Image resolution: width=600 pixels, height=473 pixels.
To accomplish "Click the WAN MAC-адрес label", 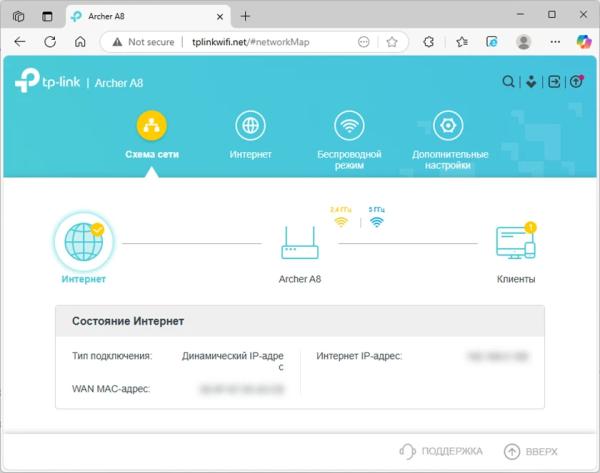I will (111, 389).
